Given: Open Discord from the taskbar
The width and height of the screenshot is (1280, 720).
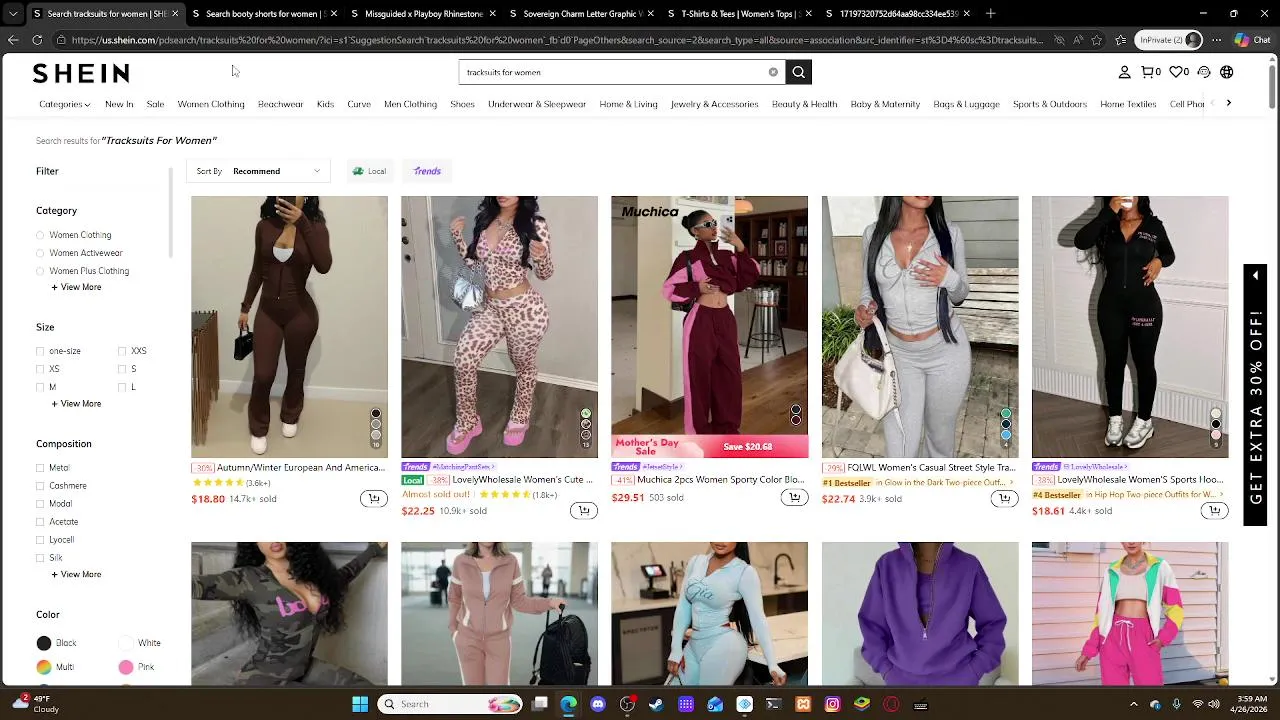Looking at the screenshot, I should pos(598,704).
